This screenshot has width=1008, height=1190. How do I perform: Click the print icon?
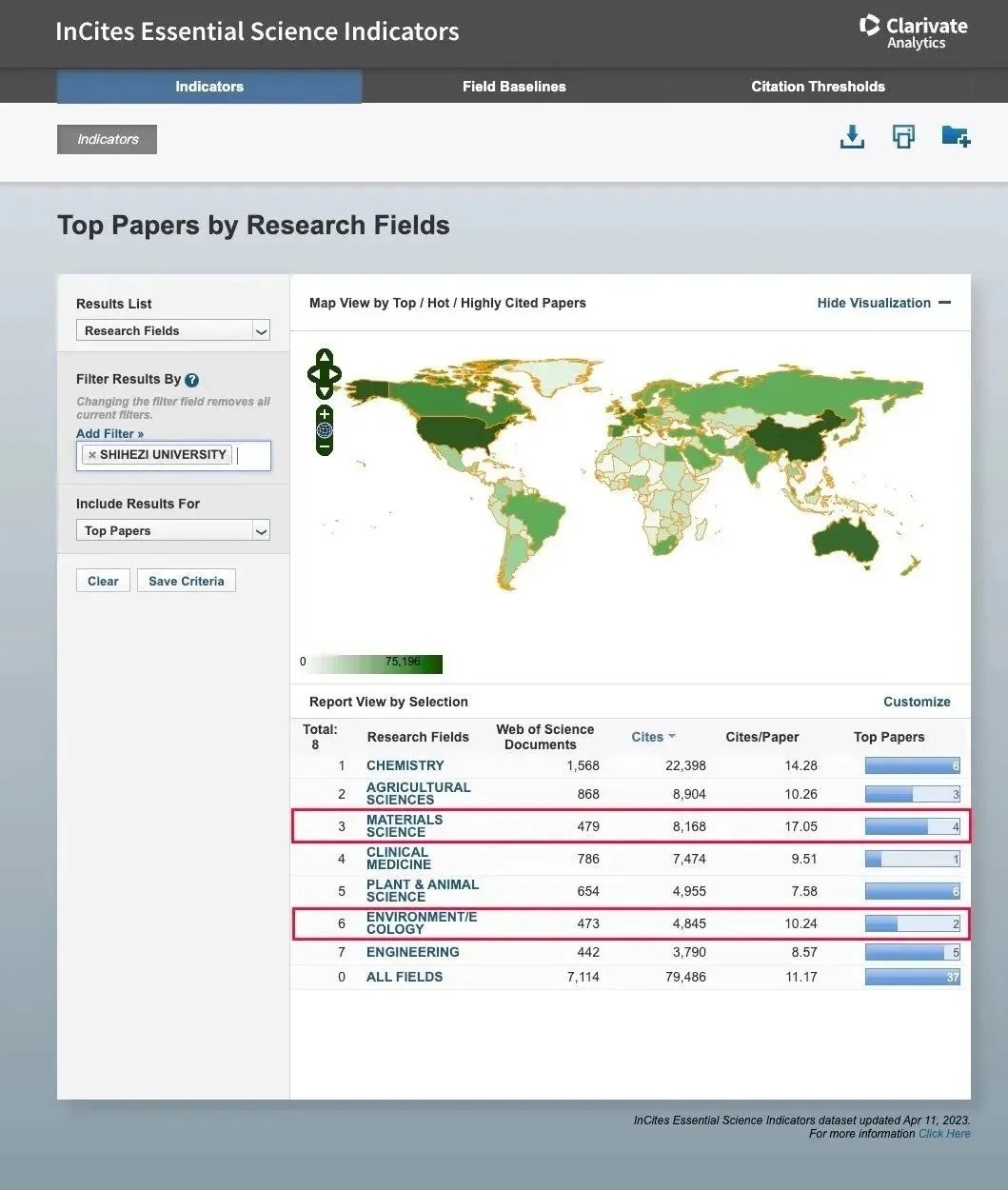(902, 137)
